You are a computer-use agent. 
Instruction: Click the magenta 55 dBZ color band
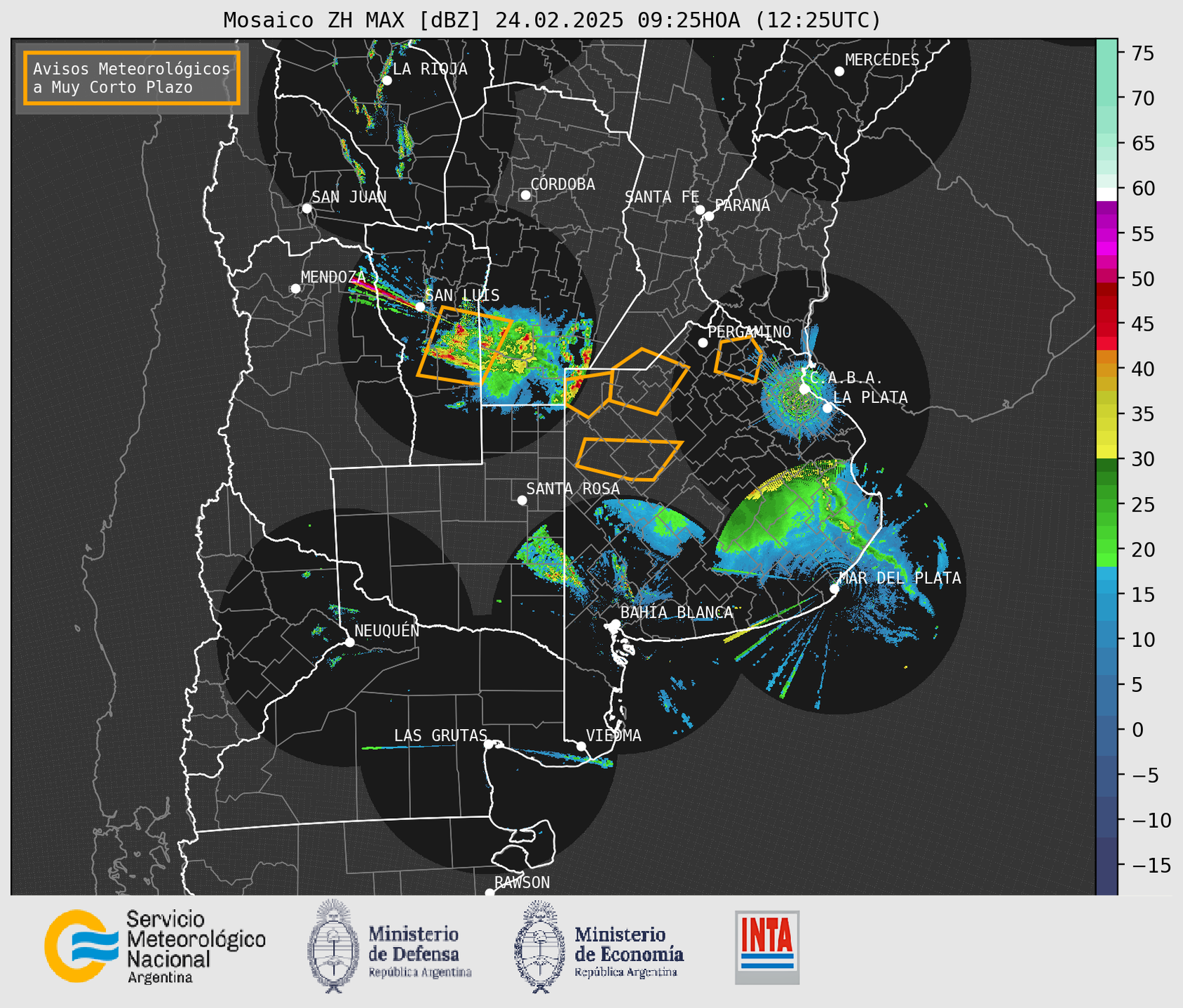pyautogui.click(x=1107, y=234)
